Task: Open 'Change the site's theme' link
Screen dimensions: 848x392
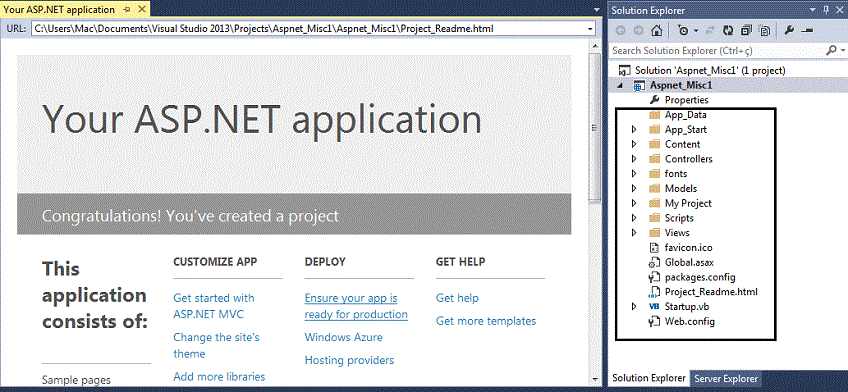Action: (x=216, y=346)
